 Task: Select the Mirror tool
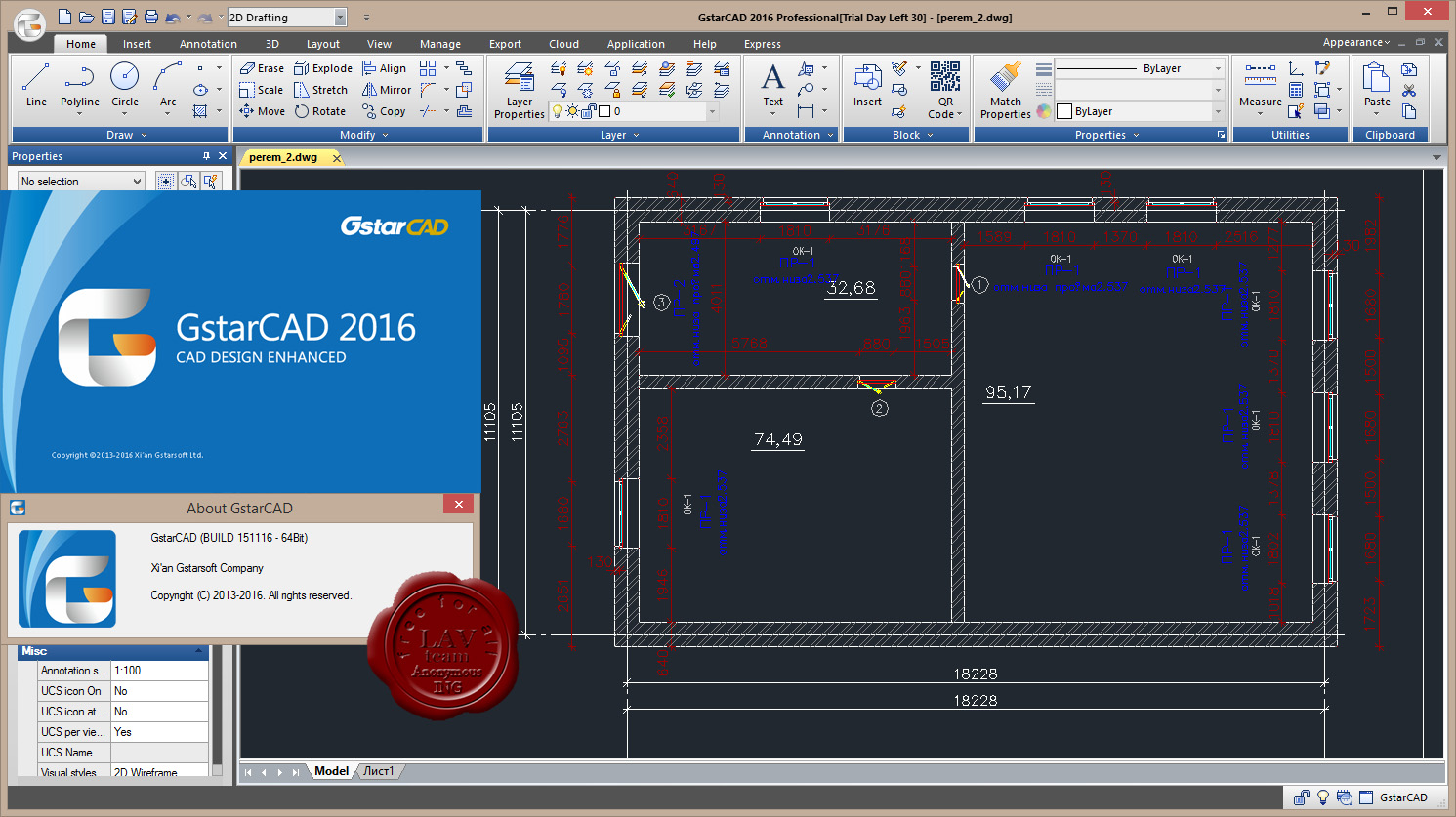point(387,90)
